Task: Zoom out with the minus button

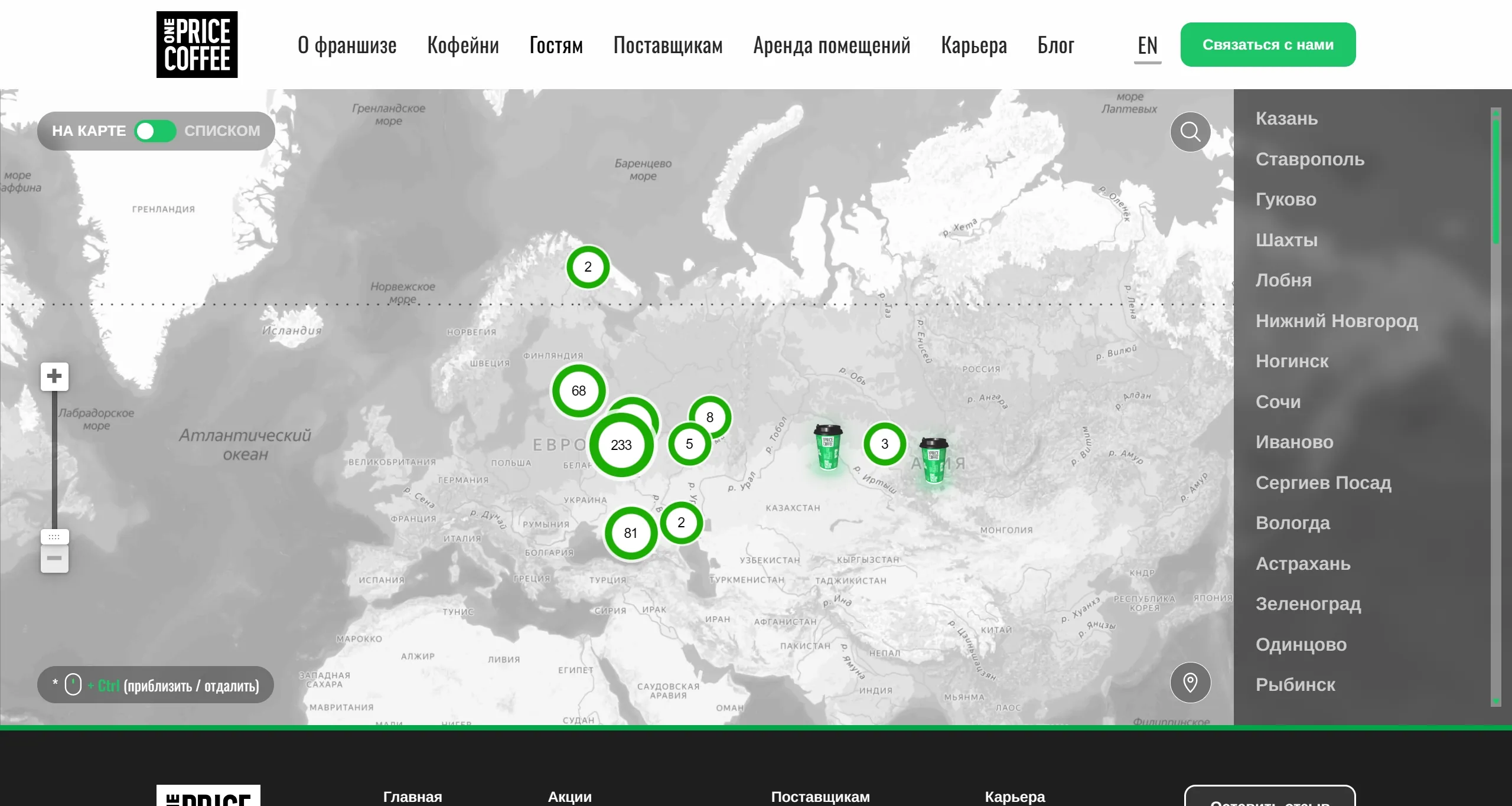Action: click(x=54, y=559)
